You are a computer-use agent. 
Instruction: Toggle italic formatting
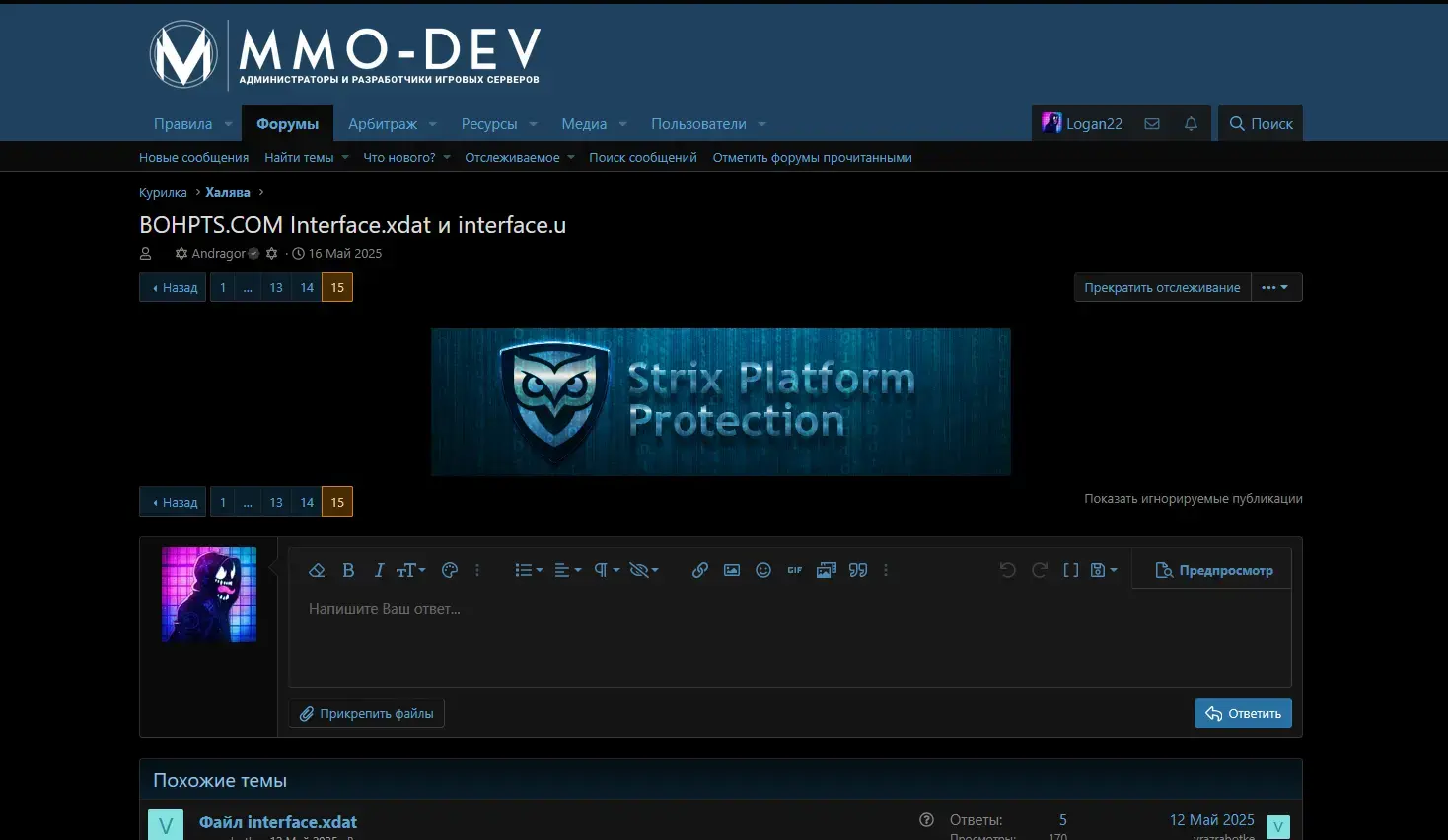click(x=379, y=570)
